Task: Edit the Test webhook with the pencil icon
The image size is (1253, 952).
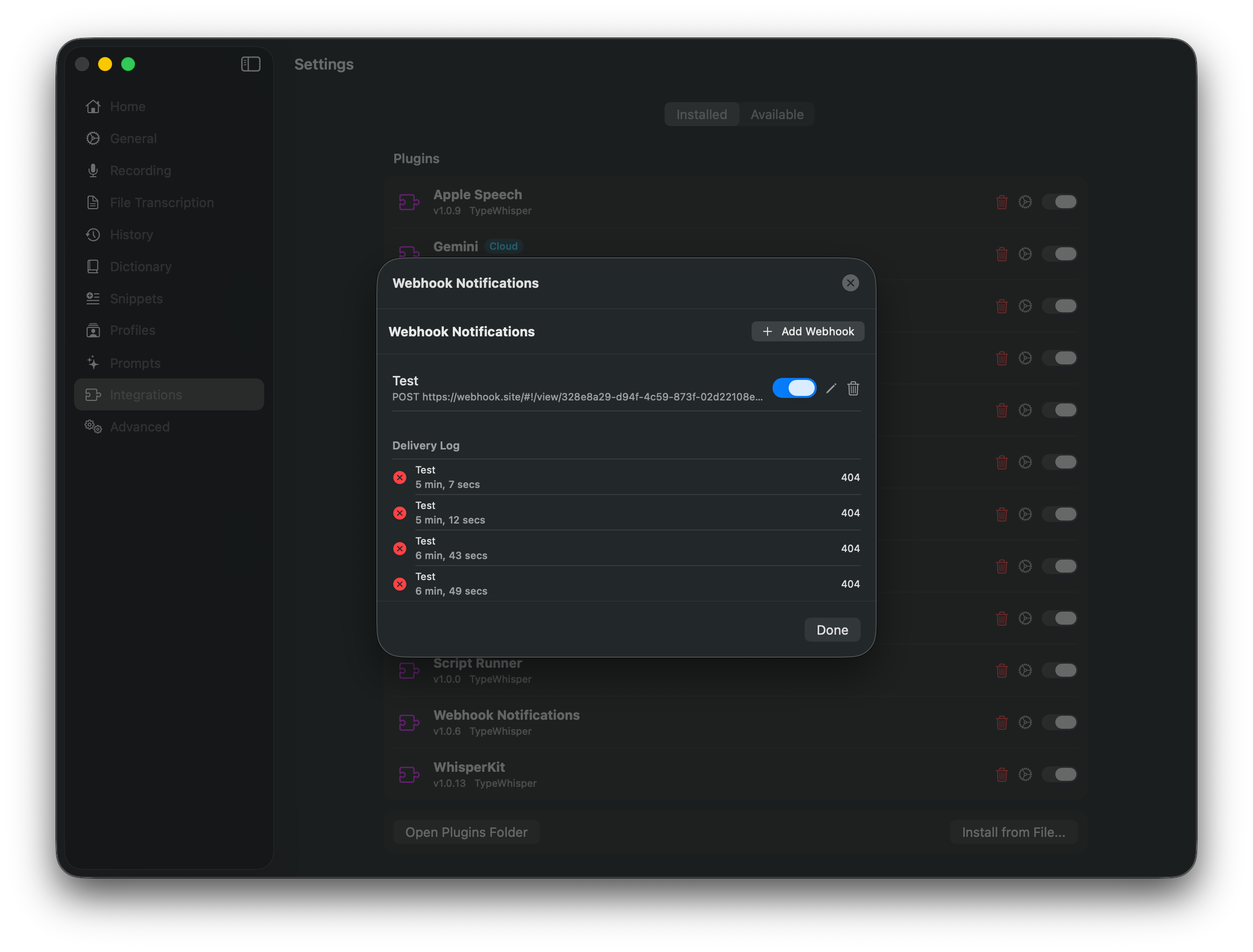Action: point(831,388)
